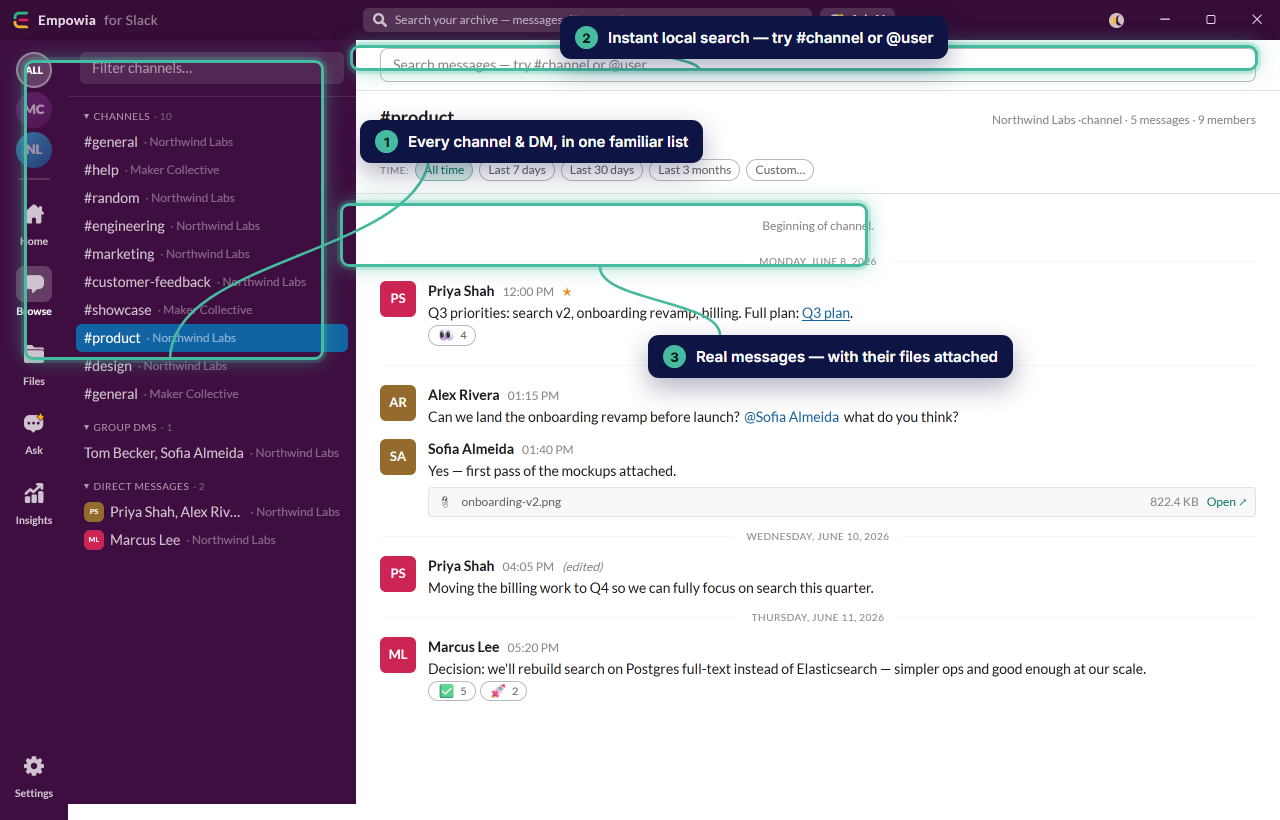This screenshot has width=1280, height=820.
Task: Filter to Last 7 days
Action: (517, 170)
